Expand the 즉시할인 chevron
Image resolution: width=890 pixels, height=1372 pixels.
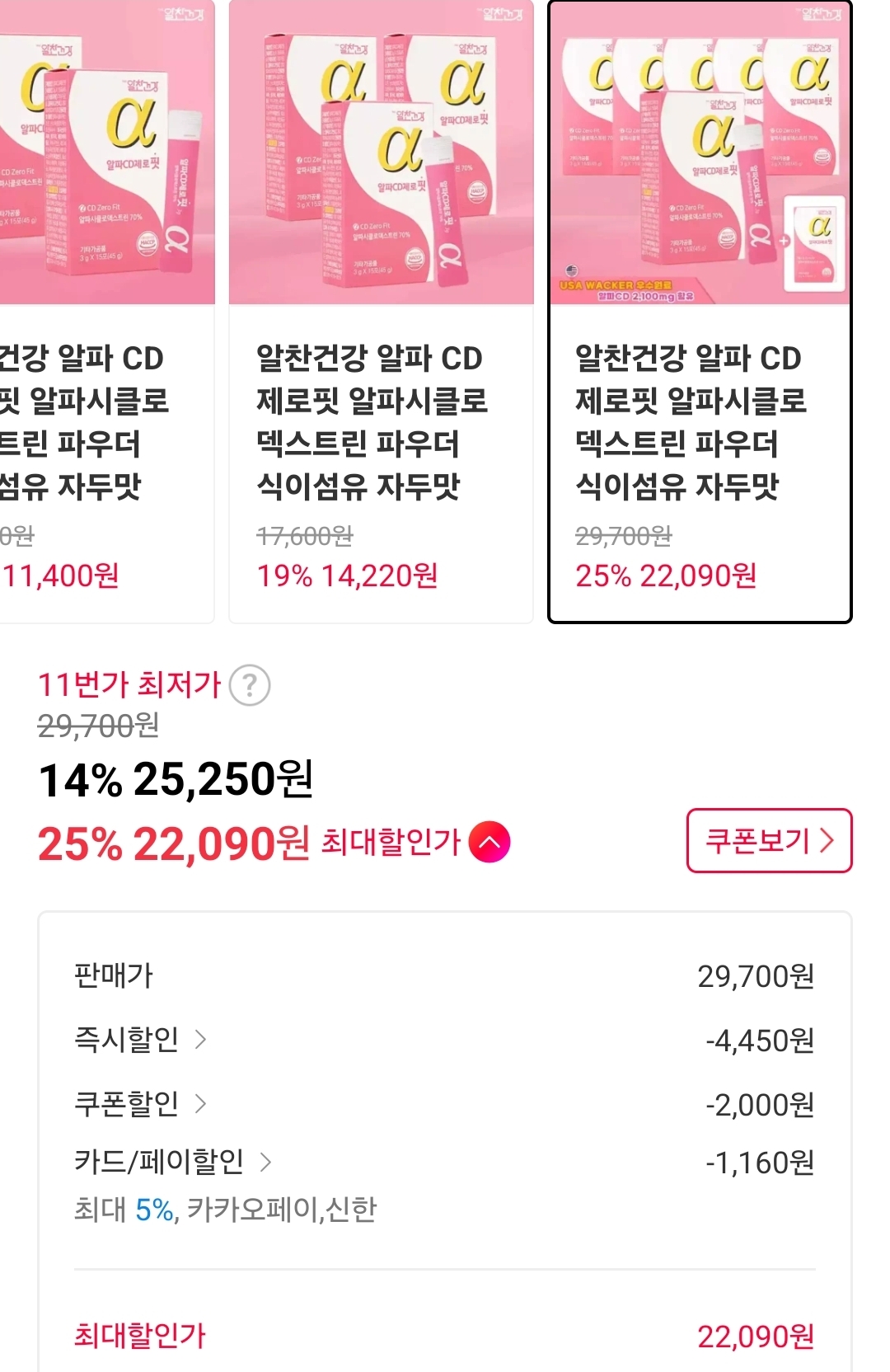pos(200,1039)
